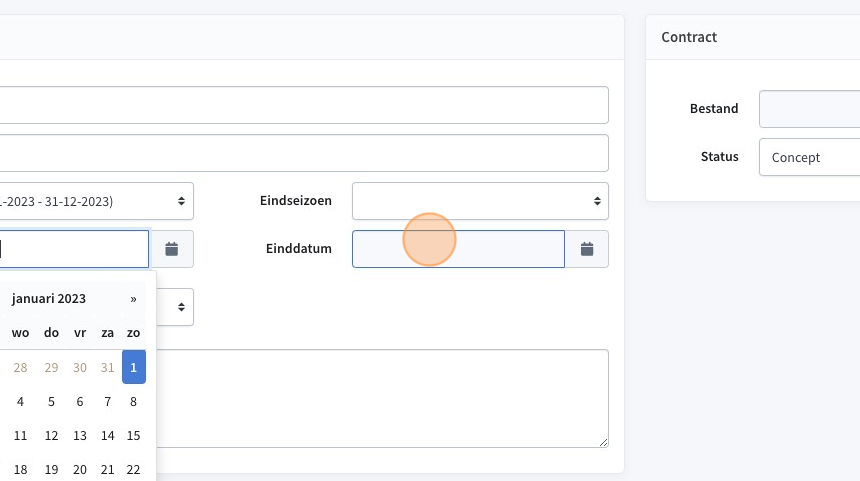Image resolution: width=860 pixels, height=481 pixels.
Task: Click into the Einddatum input field
Action: pos(459,249)
